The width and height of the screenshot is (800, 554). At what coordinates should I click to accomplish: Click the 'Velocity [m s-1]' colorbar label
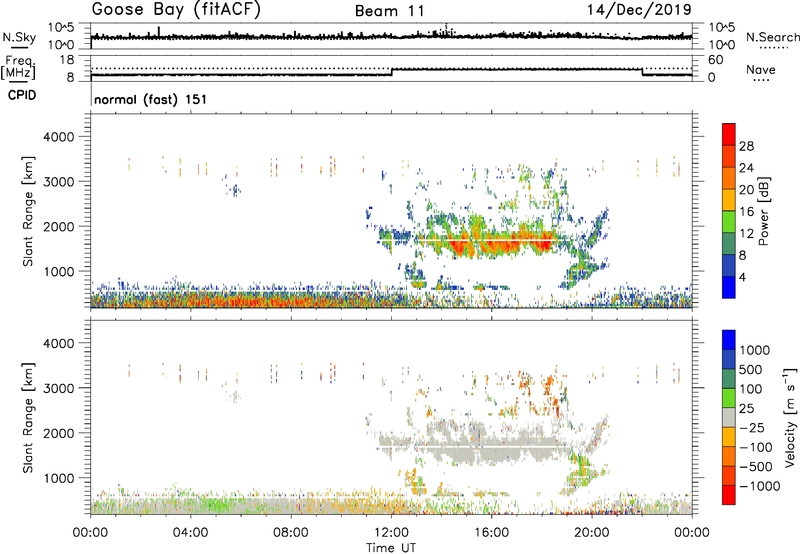tap(790, 417)
